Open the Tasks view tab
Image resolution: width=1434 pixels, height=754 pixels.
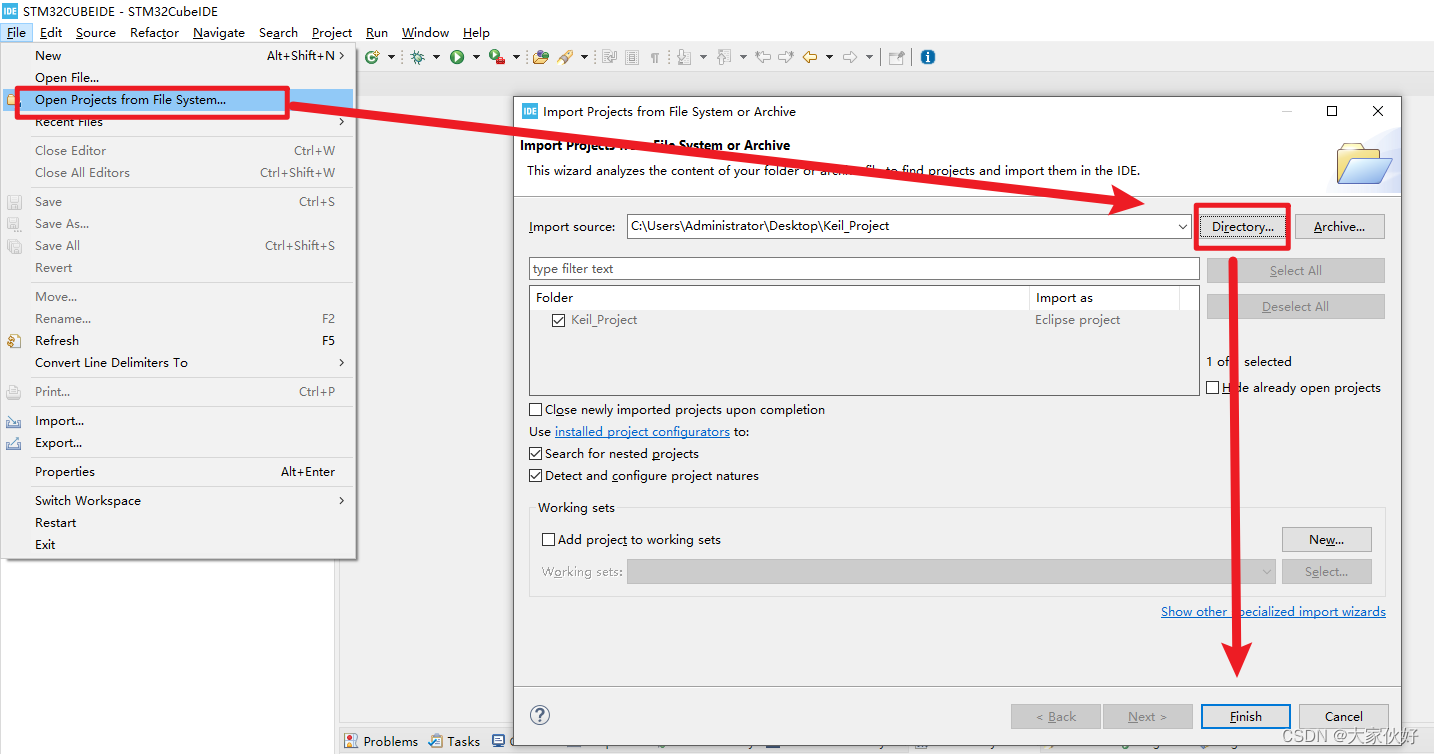click(454, 741)
